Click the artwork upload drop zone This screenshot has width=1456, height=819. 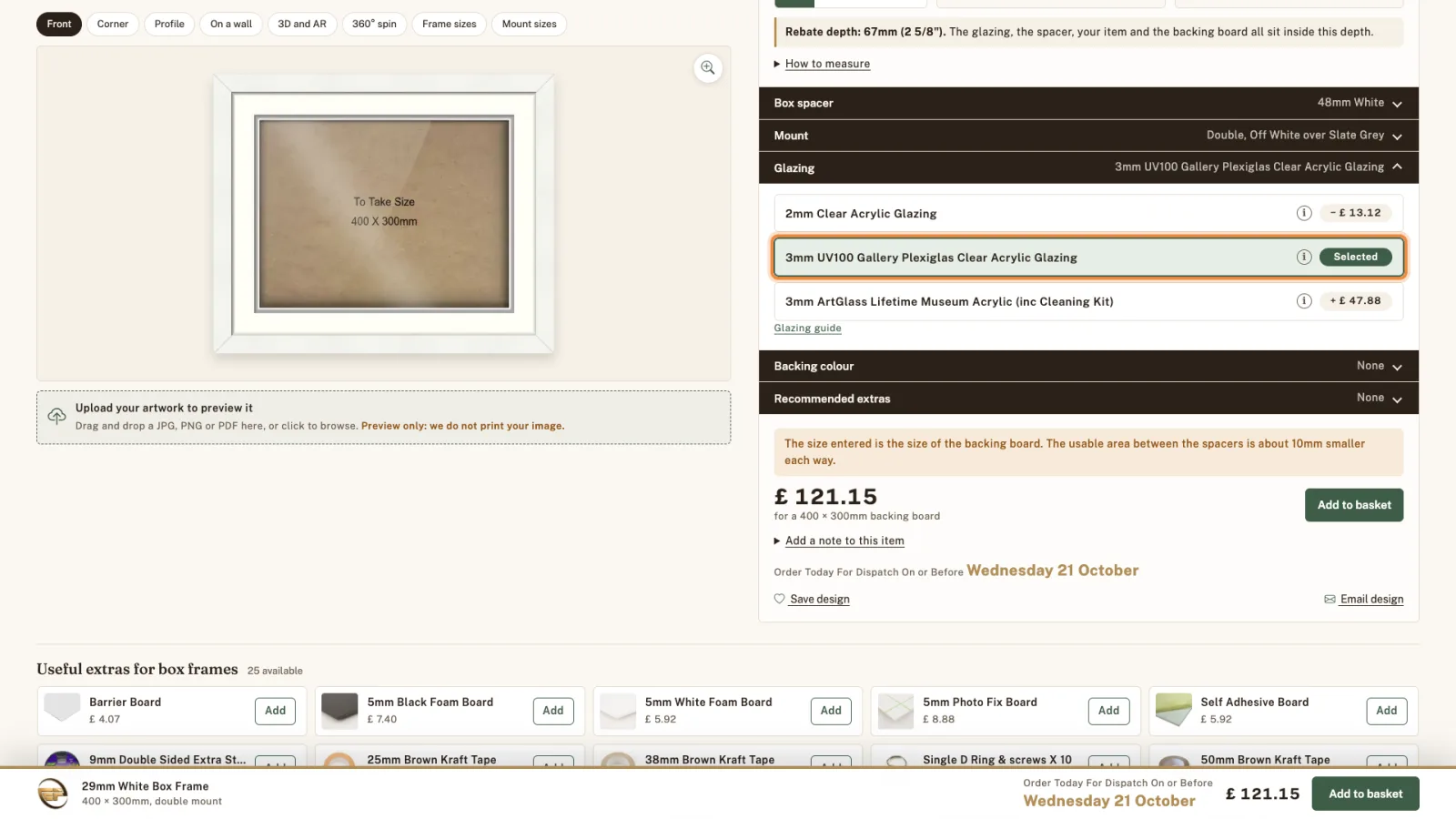pyautogui.click(x=383, y=418)
